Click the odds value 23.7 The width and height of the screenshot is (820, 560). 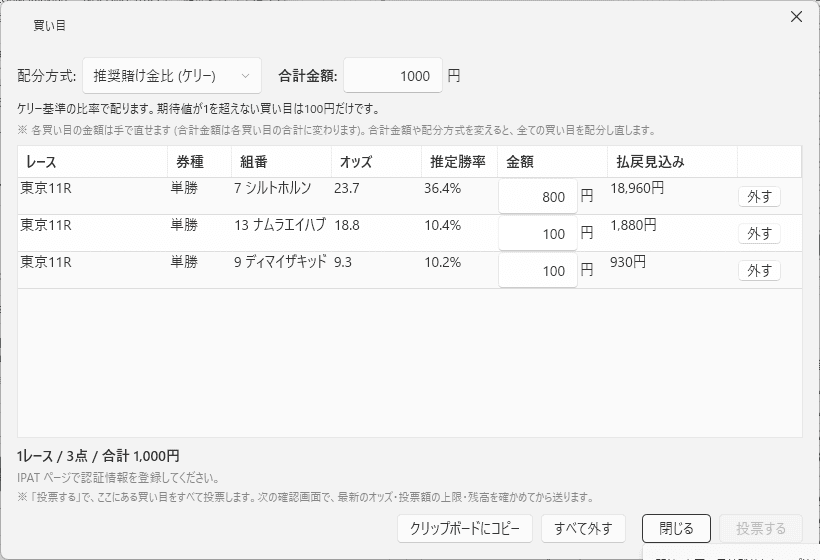click(347, 188)
